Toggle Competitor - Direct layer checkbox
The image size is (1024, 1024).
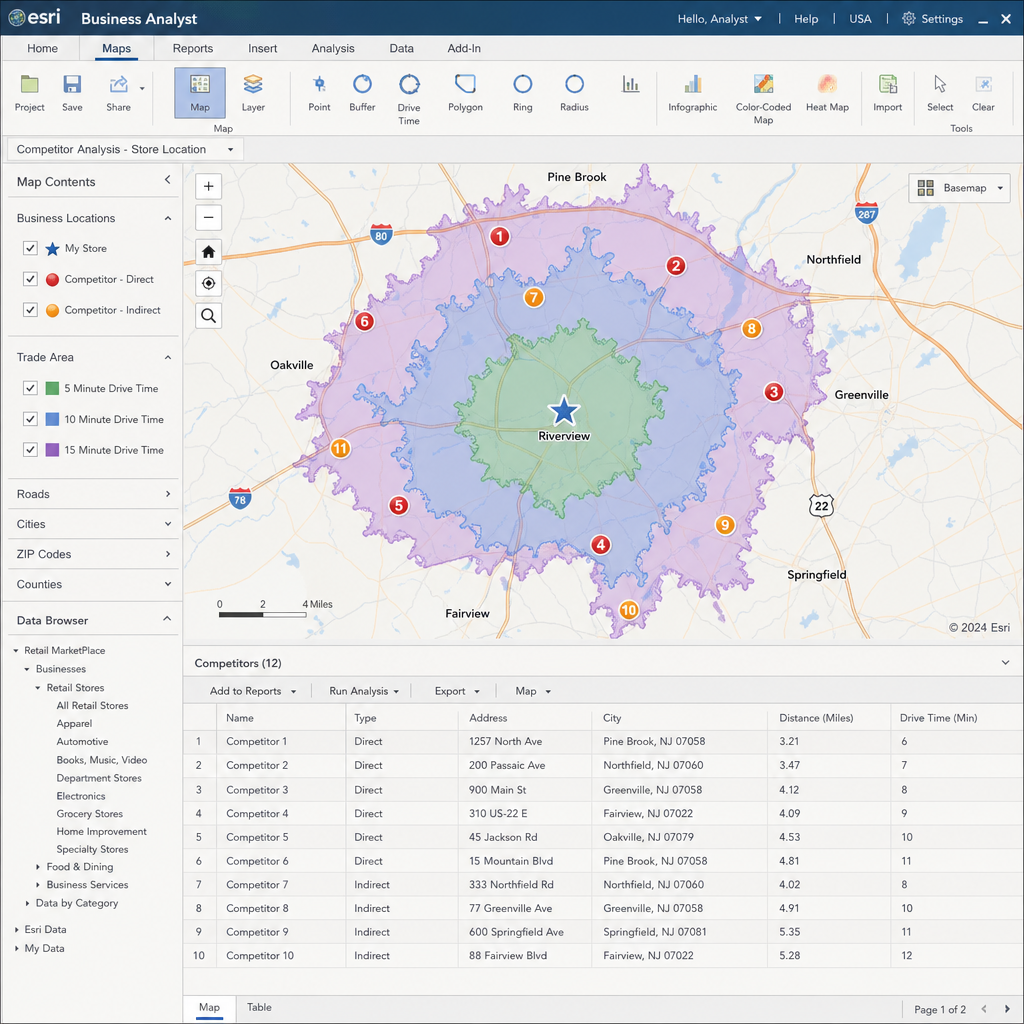[x=30, y=279]
